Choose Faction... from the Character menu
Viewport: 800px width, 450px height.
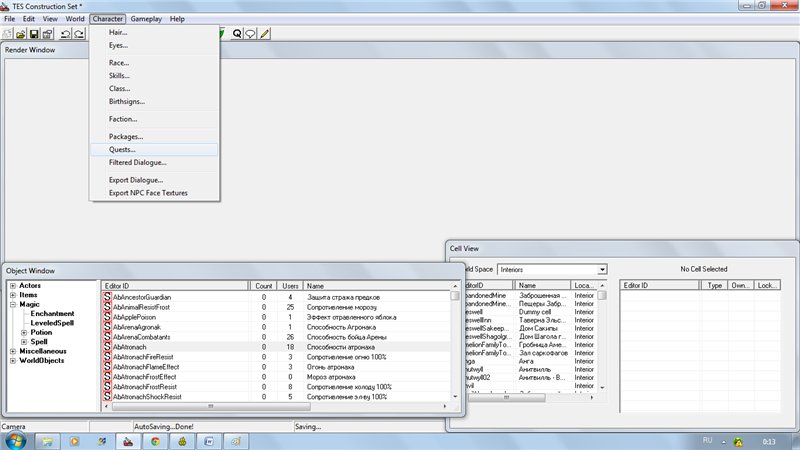pos(154,119)
